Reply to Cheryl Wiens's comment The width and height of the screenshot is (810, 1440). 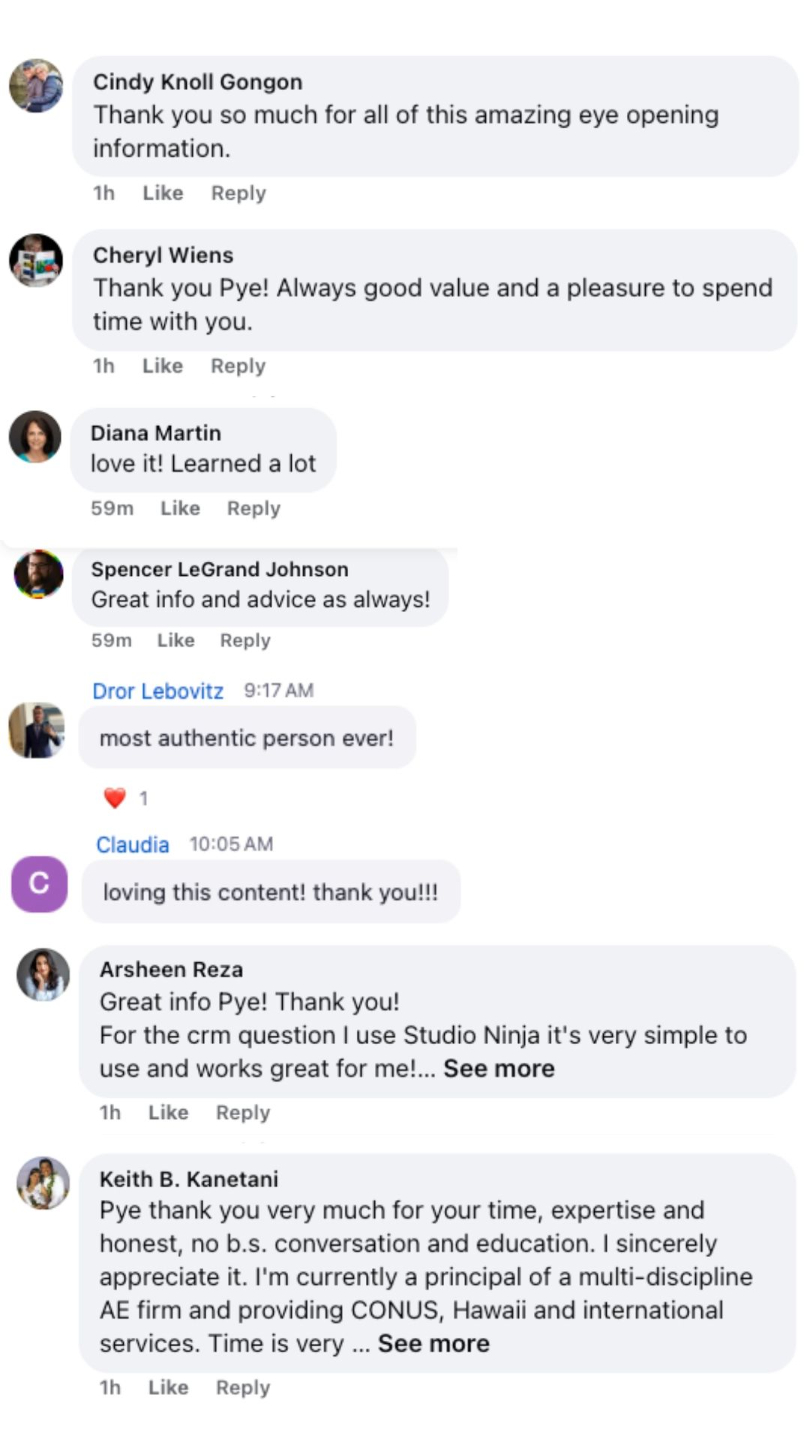(x=238, y=366)
